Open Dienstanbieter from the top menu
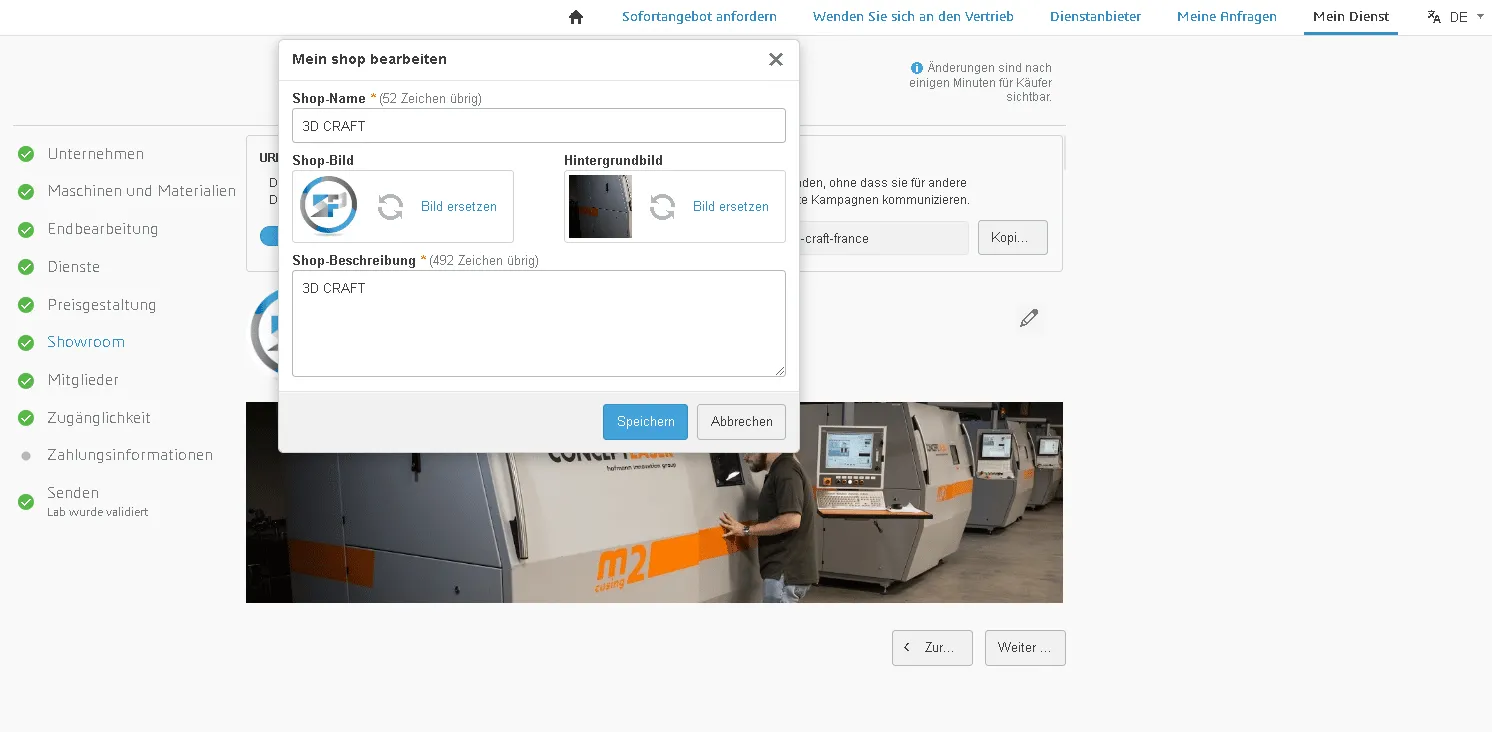Viewport: 1492px width, 732px height. click(x=1095, y=16)
